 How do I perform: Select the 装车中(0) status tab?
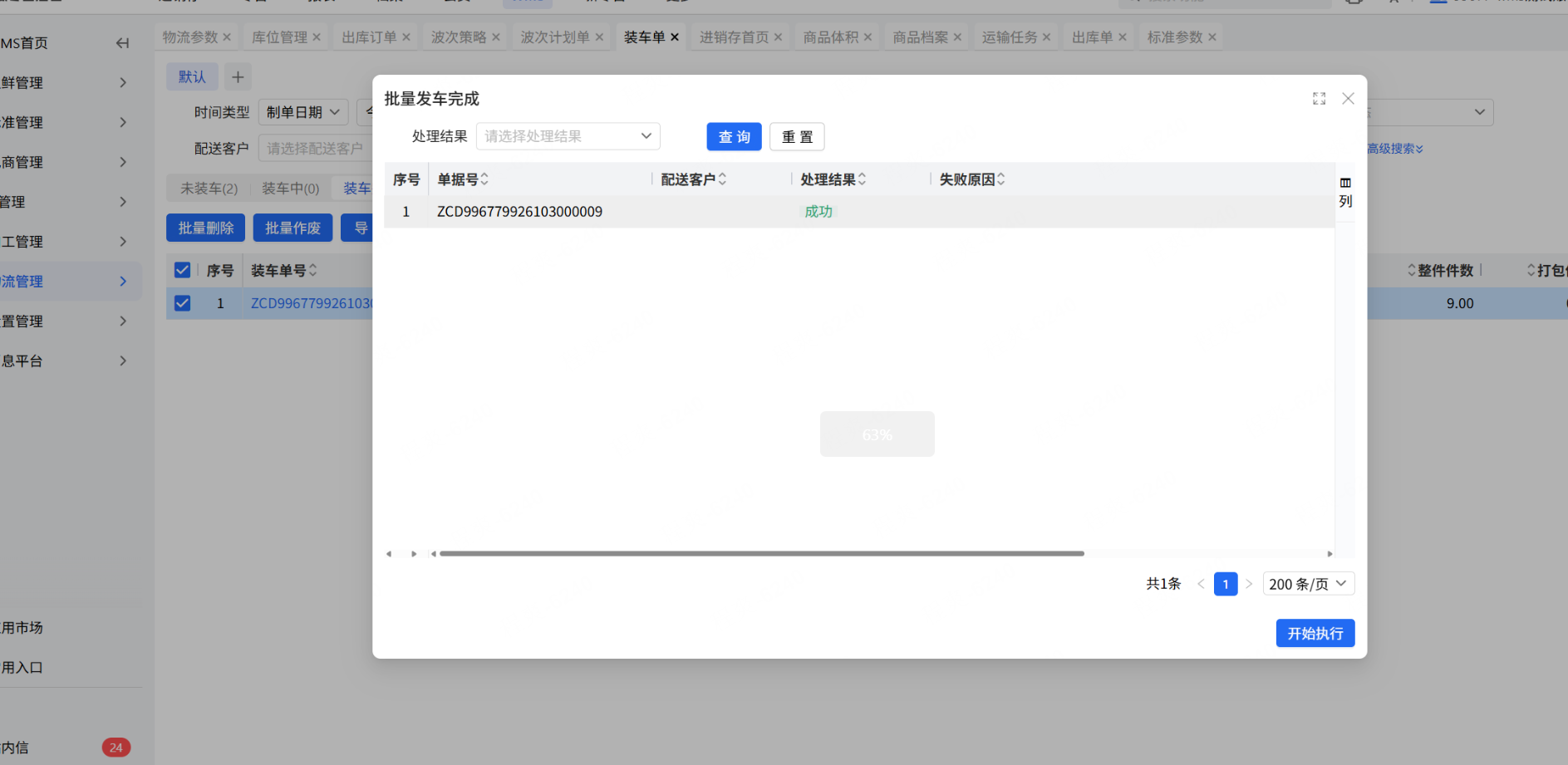click(x=291, y=189)
